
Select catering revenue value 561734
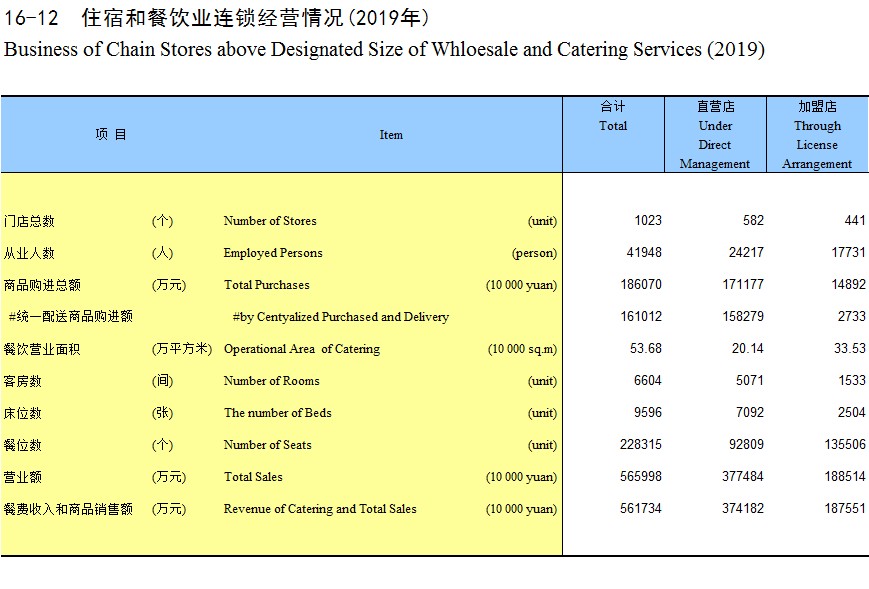641,509
